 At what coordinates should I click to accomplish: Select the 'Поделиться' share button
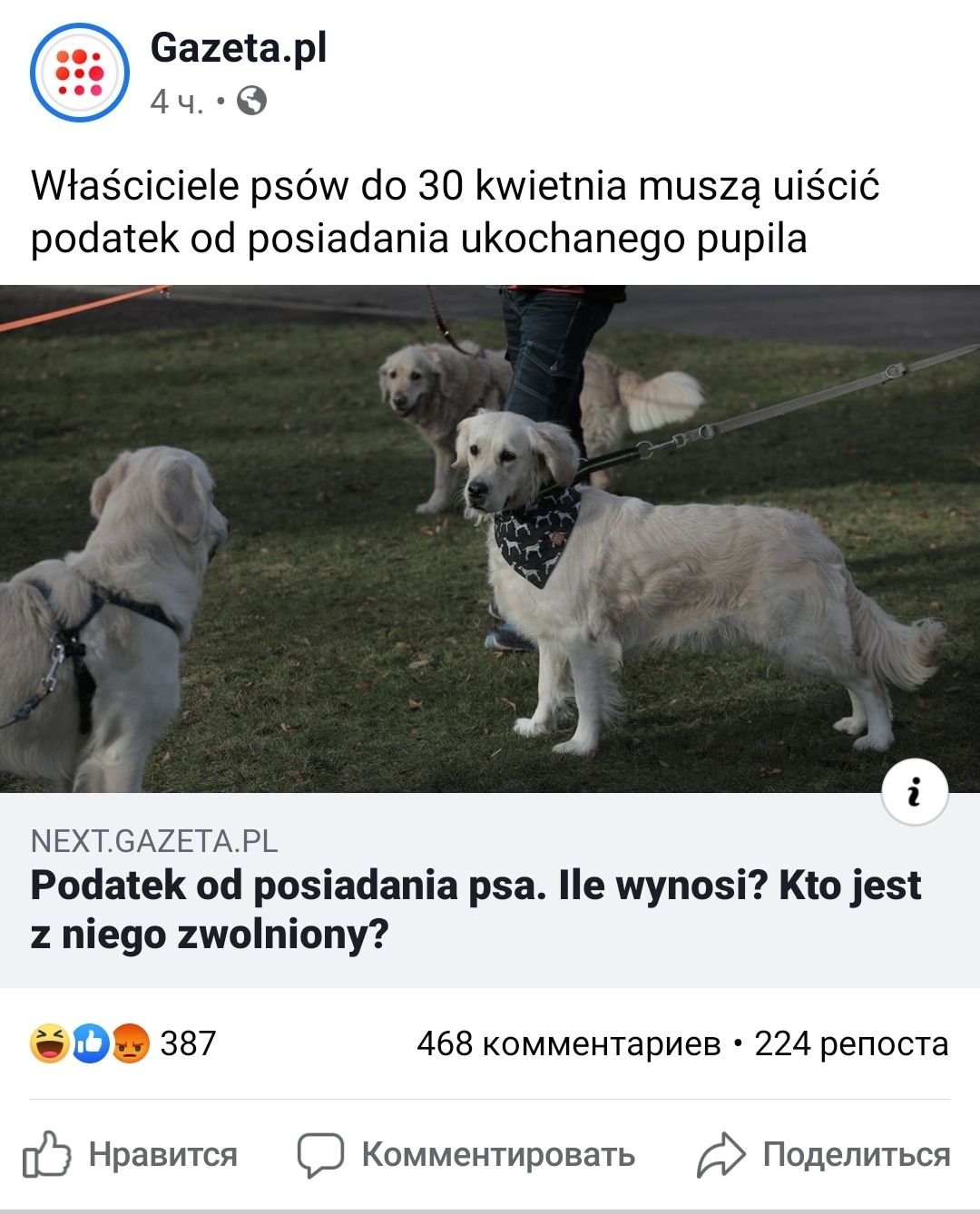pyautogui.click(x=857, y=1154)
